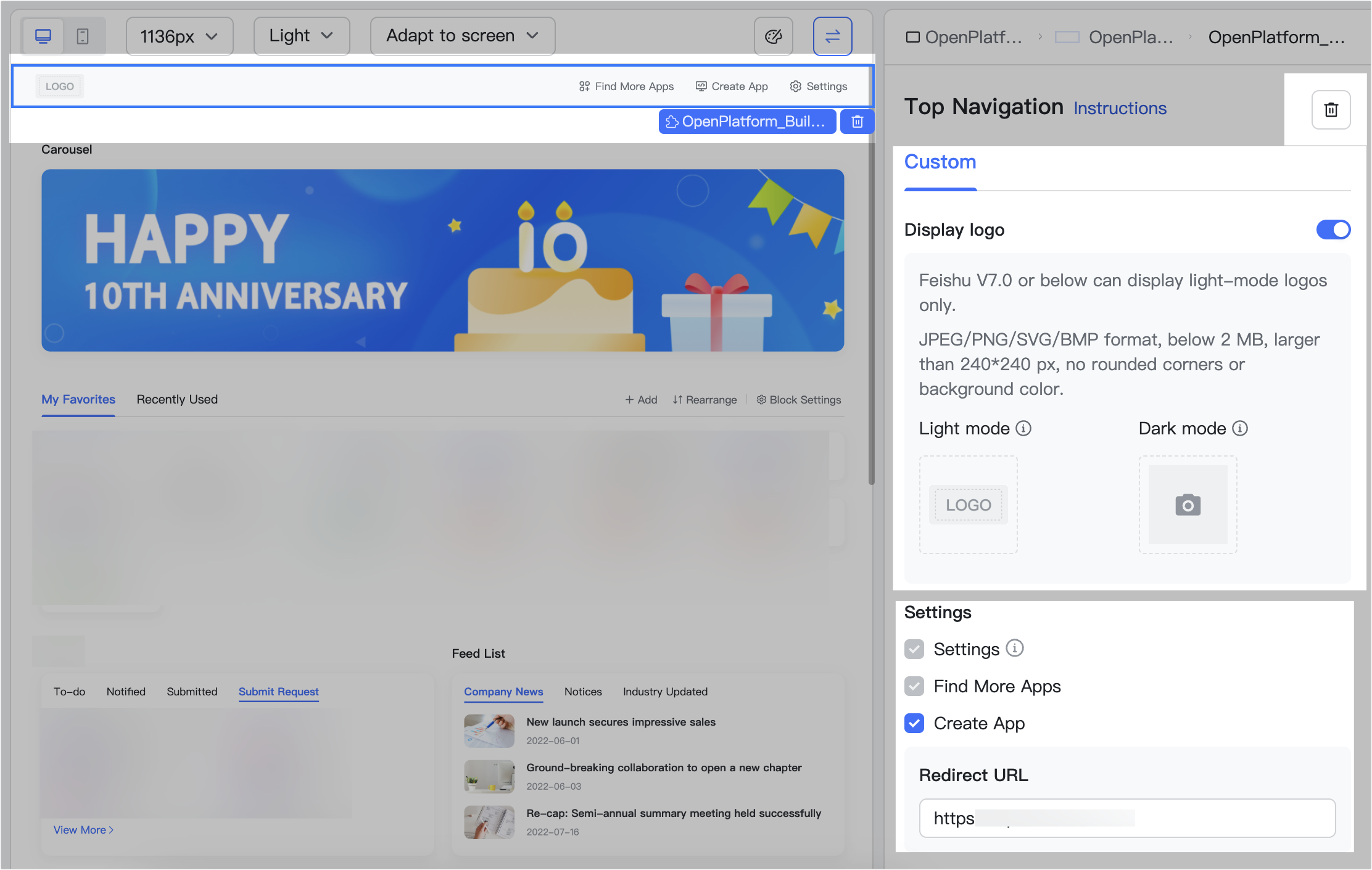The image size is (1372, 870).
Task: Select the OpenPlatform_Buil... component tag
Action: click(747, 122)
